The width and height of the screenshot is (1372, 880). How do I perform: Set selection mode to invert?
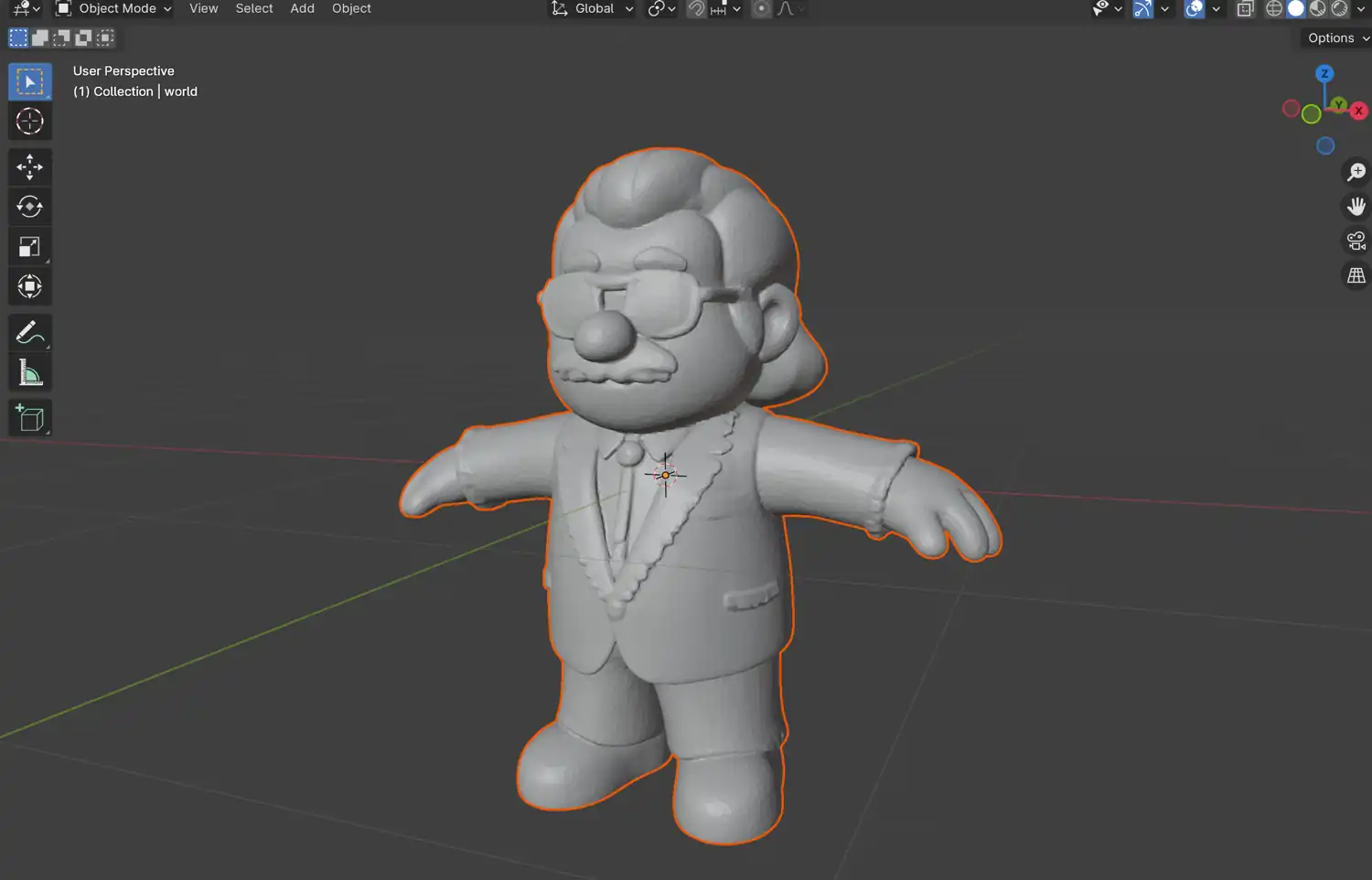click(84, 38)
